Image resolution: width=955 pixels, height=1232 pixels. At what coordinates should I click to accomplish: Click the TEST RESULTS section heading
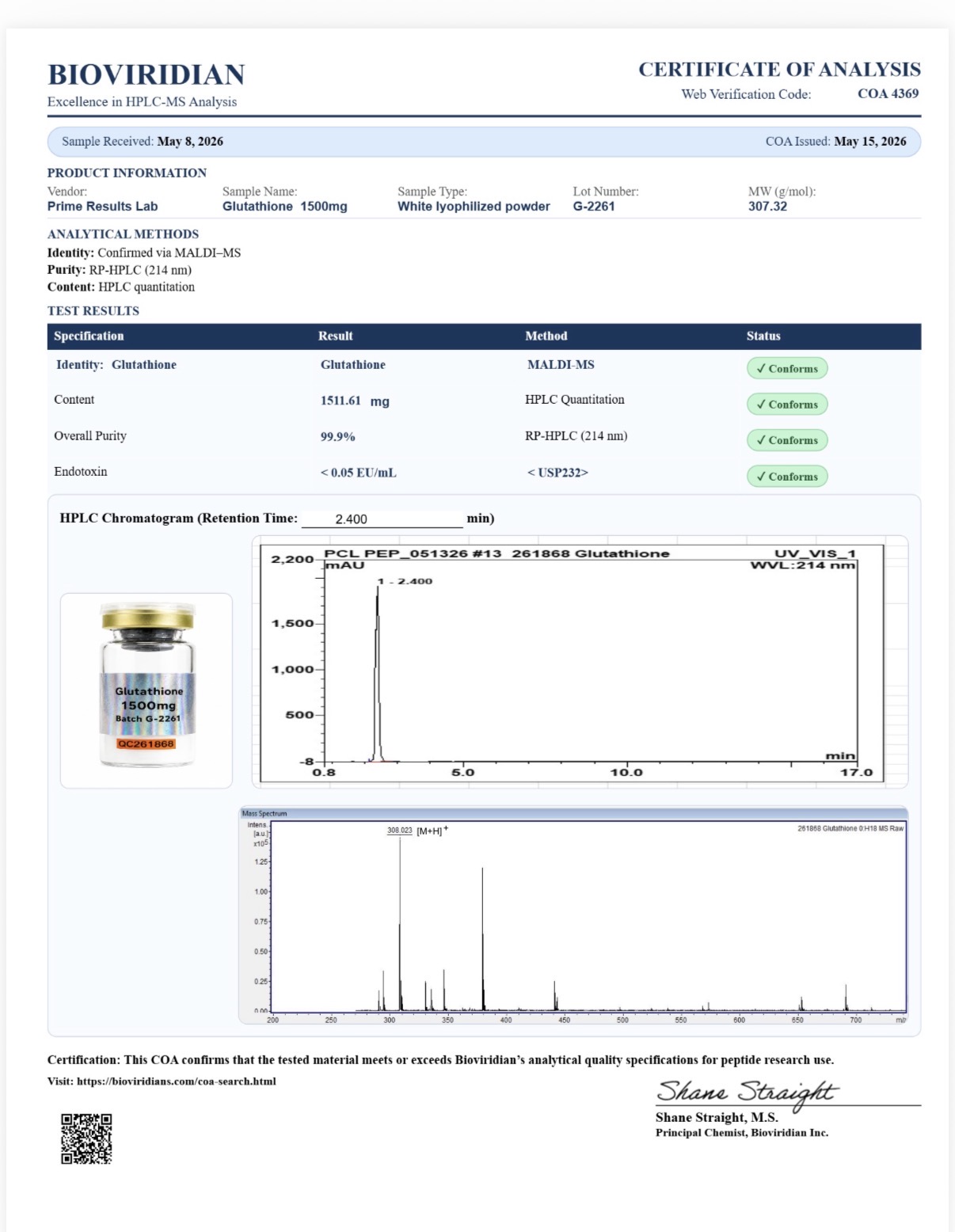(x=93, y=311)
